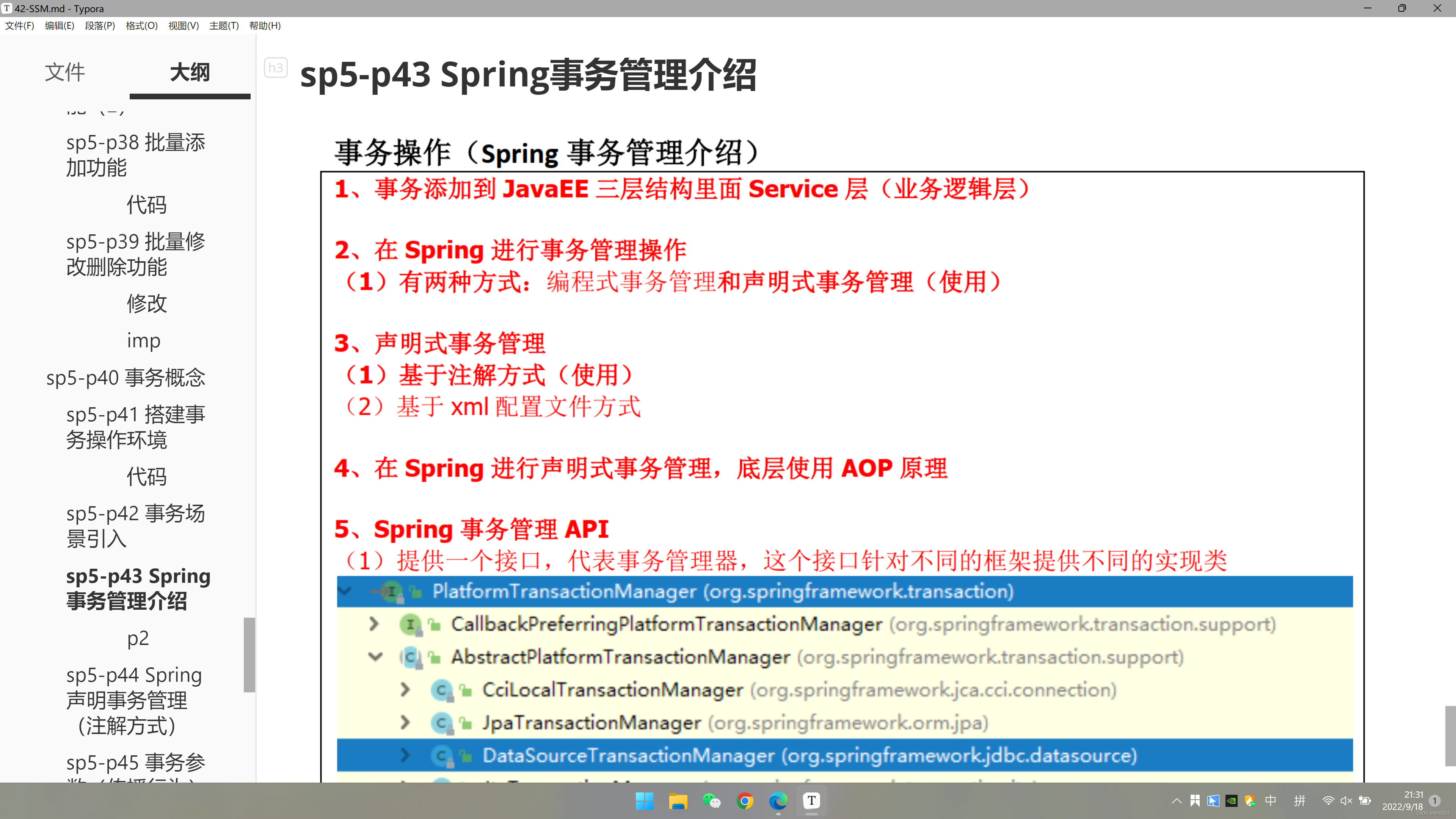Open Microsoft Edge from taskbar
The width and height of the screenshot is (1456, 819).
(x=778, y=800)
